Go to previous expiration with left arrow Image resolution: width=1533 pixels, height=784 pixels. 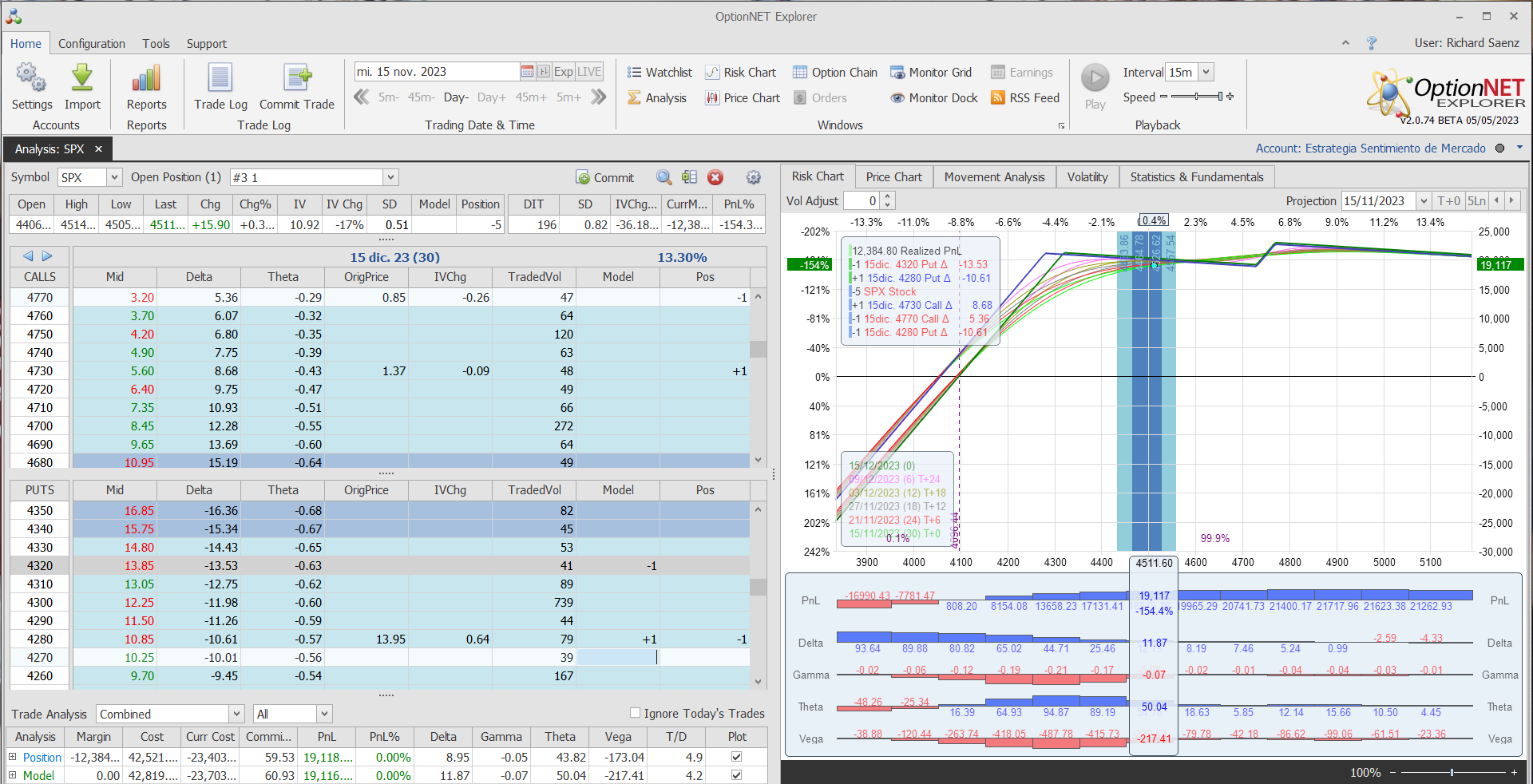[x=28, y=256]
